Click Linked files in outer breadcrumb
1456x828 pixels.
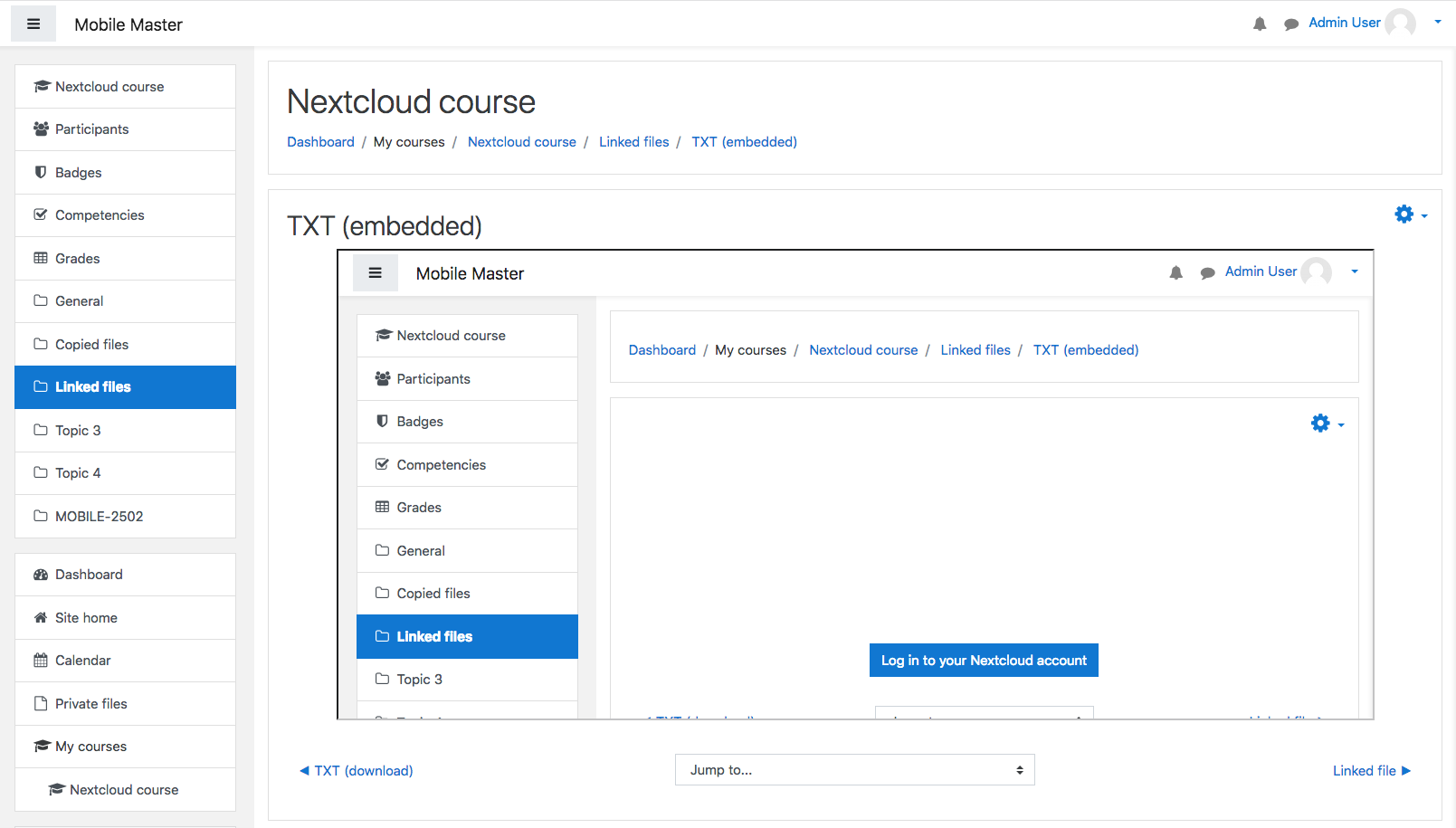(x=634, y=142)
